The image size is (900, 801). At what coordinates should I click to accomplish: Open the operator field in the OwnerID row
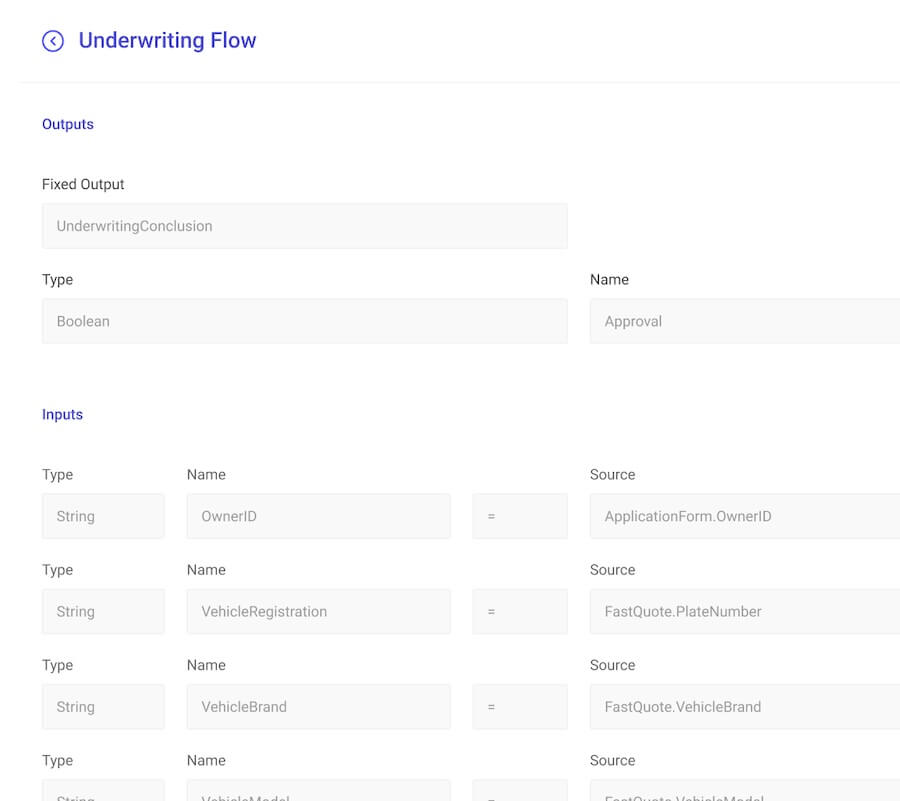point(520,516)
